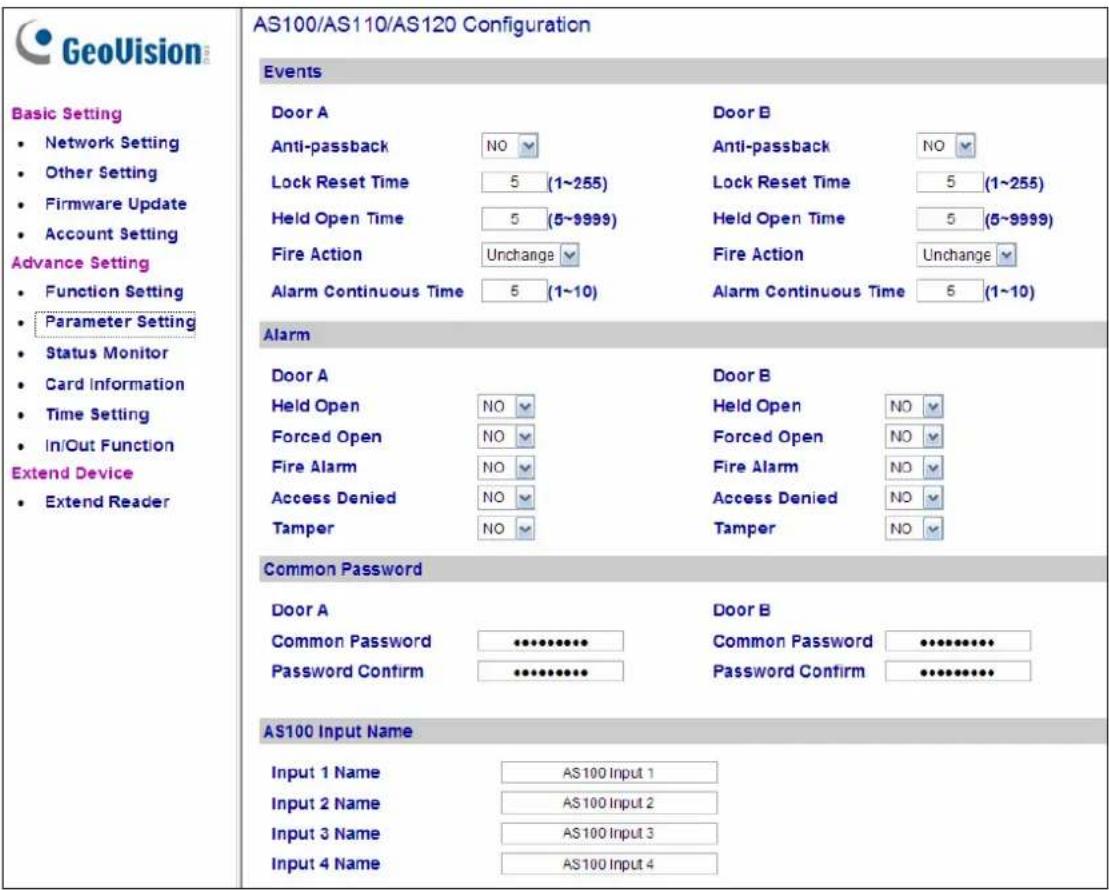This screenshot has width=1109, height=890.
Task: Open Extend Reader page
Action: point(107,502)
